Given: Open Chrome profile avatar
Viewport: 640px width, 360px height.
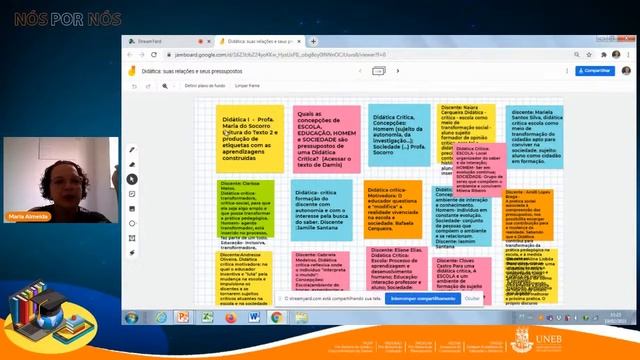Looking at the screenshot, I should [x=616, y=54].
